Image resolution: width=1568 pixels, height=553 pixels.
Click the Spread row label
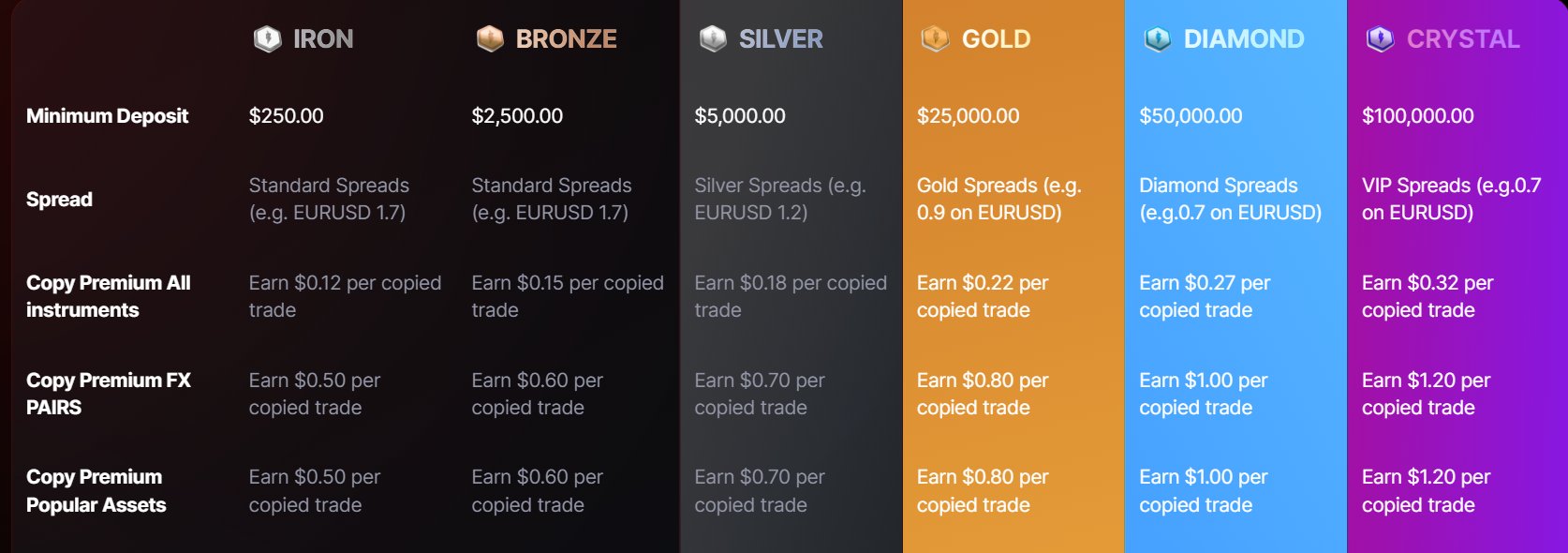[x=59, y=200]
